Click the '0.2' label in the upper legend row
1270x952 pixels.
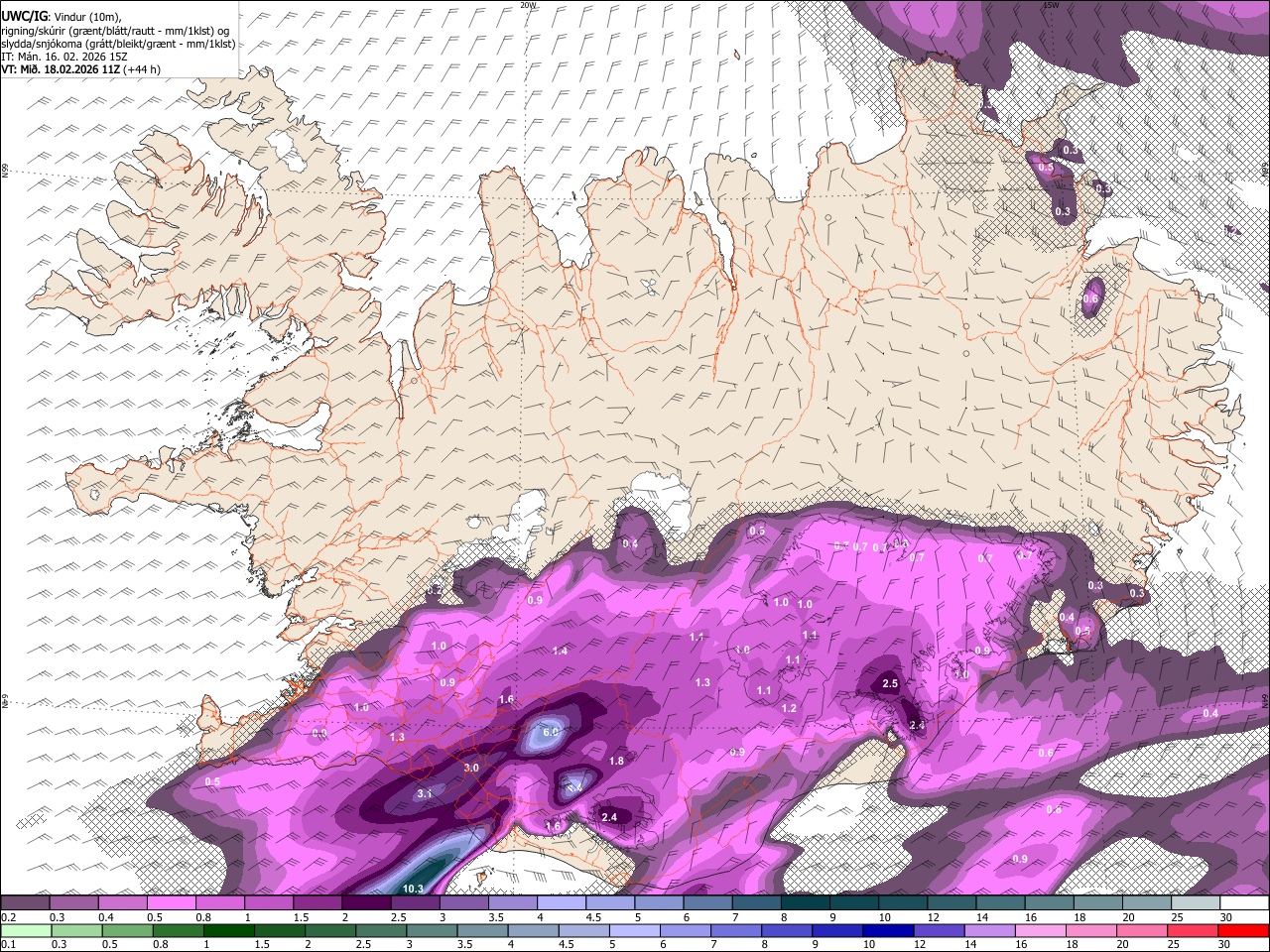[x=8, y=917]
